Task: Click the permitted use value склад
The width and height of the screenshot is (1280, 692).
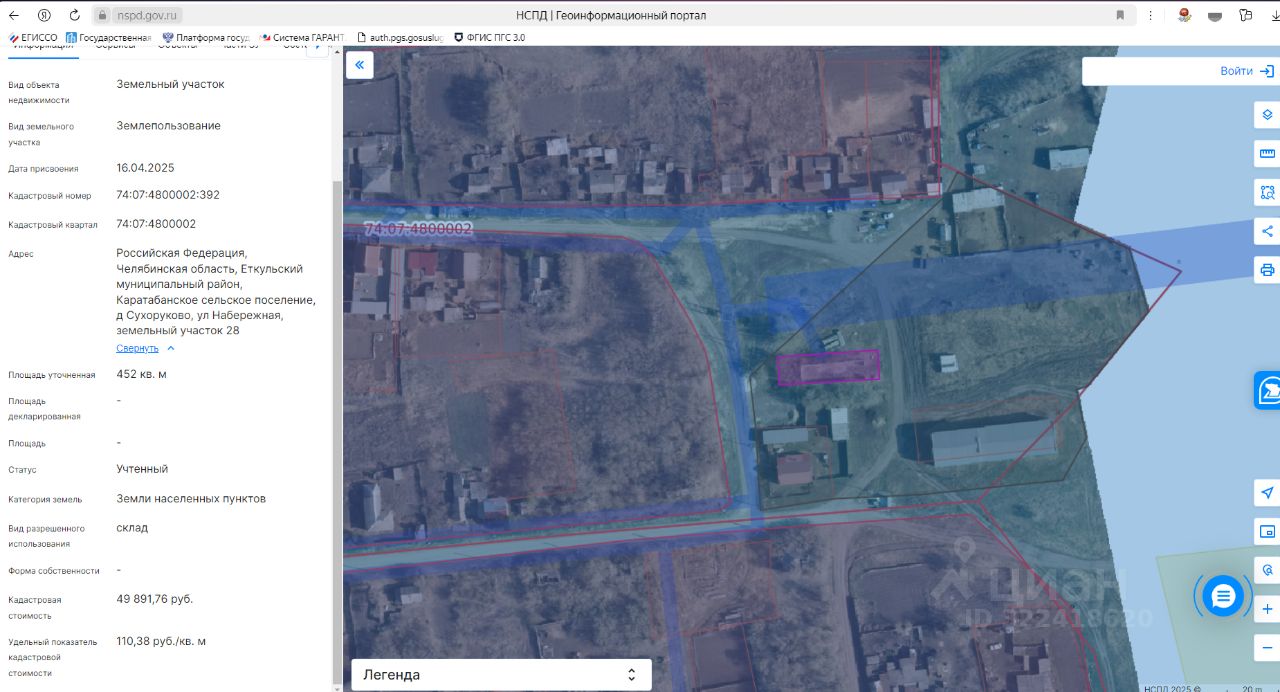Action: point(132,527)
